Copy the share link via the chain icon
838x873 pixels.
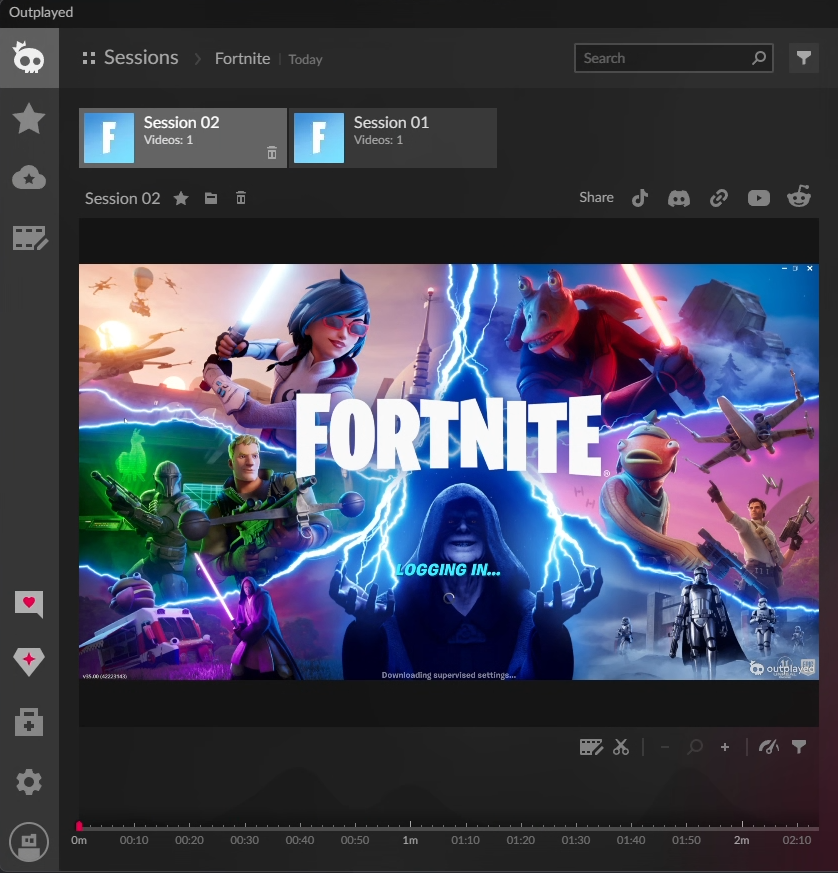719,198
